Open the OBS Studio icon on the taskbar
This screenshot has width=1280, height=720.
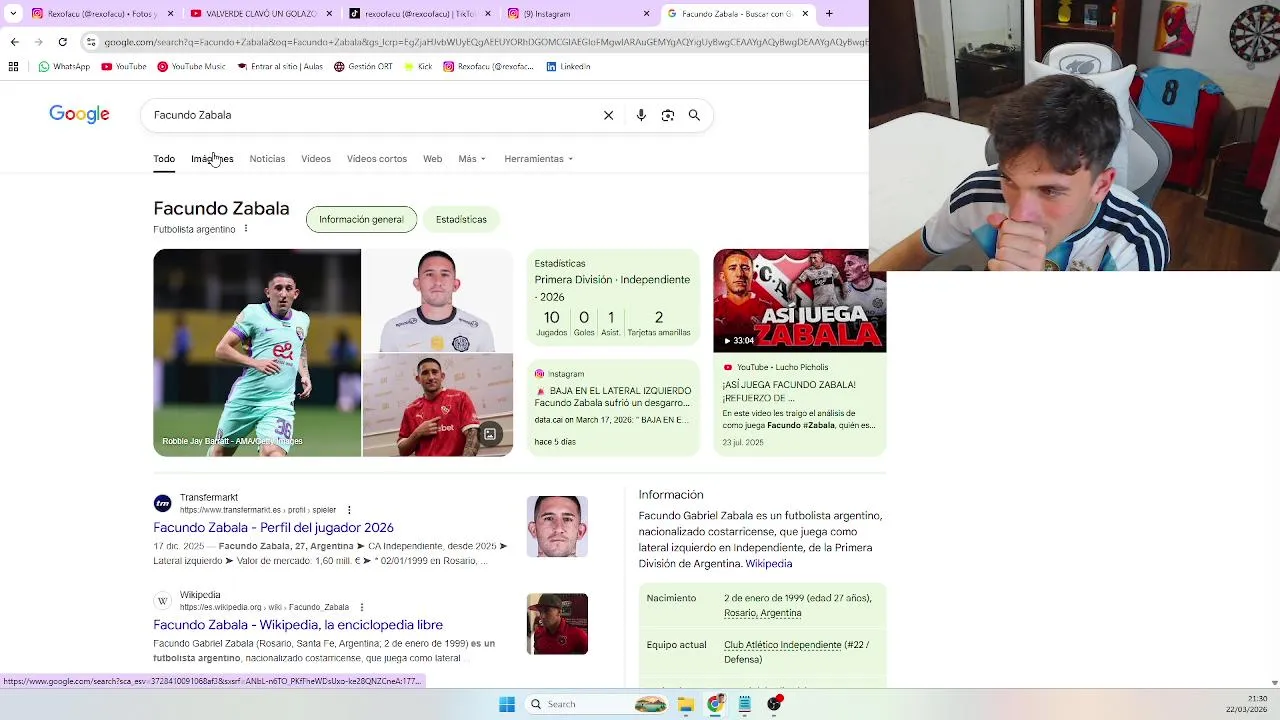click(x=774, y=704)
